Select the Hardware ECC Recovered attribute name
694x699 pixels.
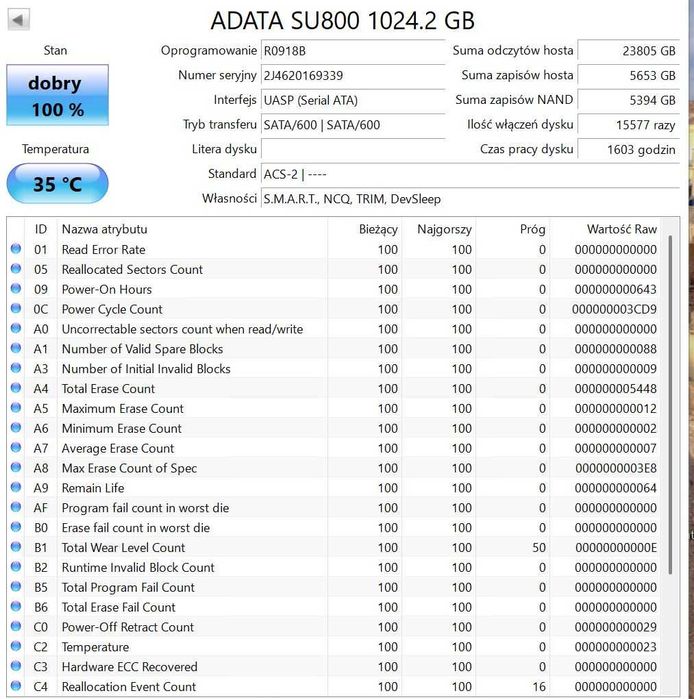click(129, 667)
